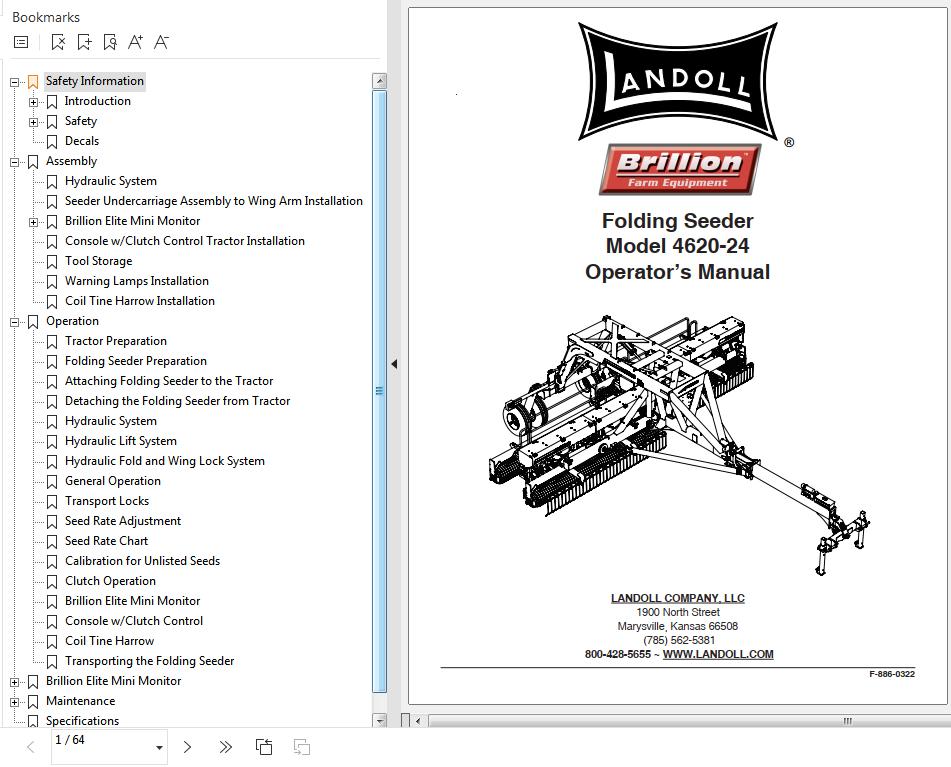Increase bookmark text size
The height and width of the screenshot is (767, 951).
(135, 42)
